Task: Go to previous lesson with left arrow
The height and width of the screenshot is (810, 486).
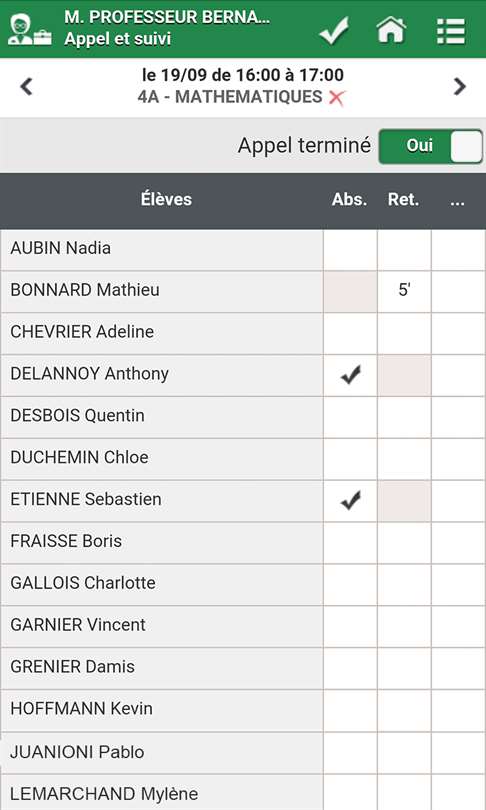Action: click(x=26, y=86)
